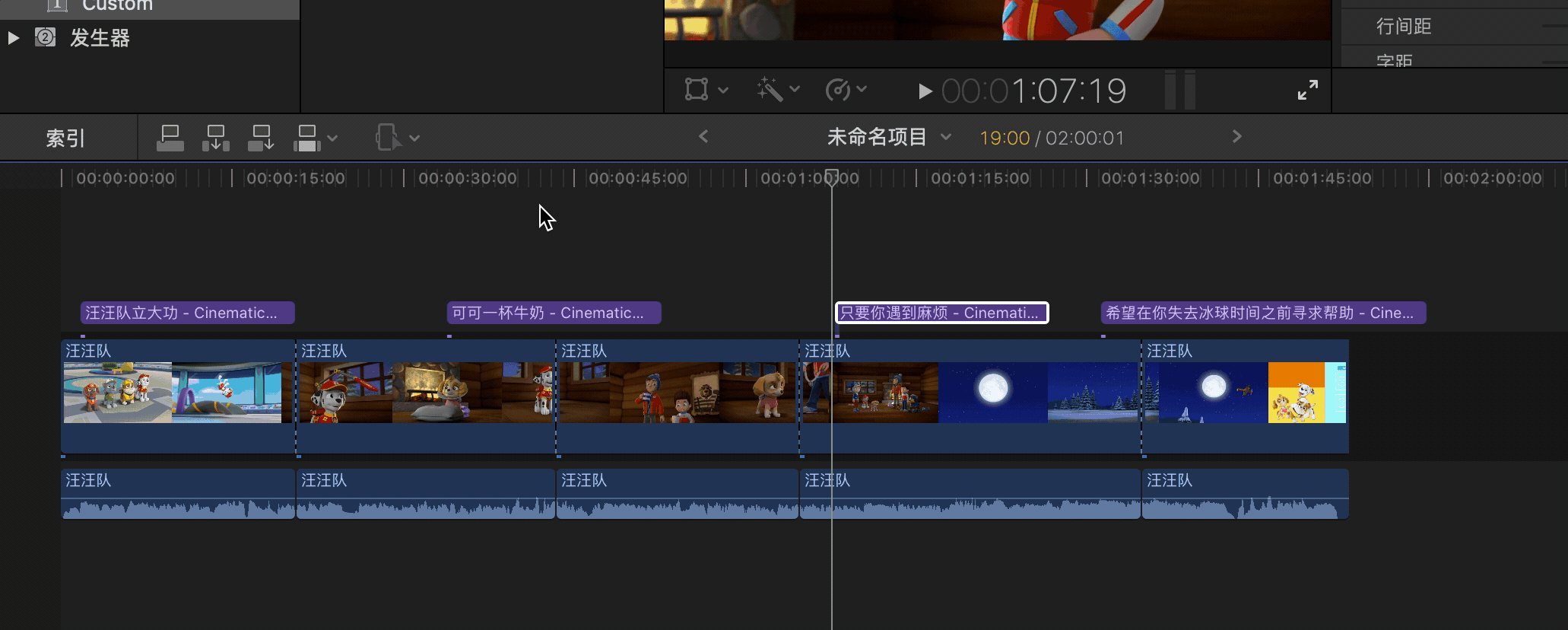Select the 只要你遇到麻烦 title clip
Image resolution: width=1568 pixels, height=630 pixels.
[942, 313]
